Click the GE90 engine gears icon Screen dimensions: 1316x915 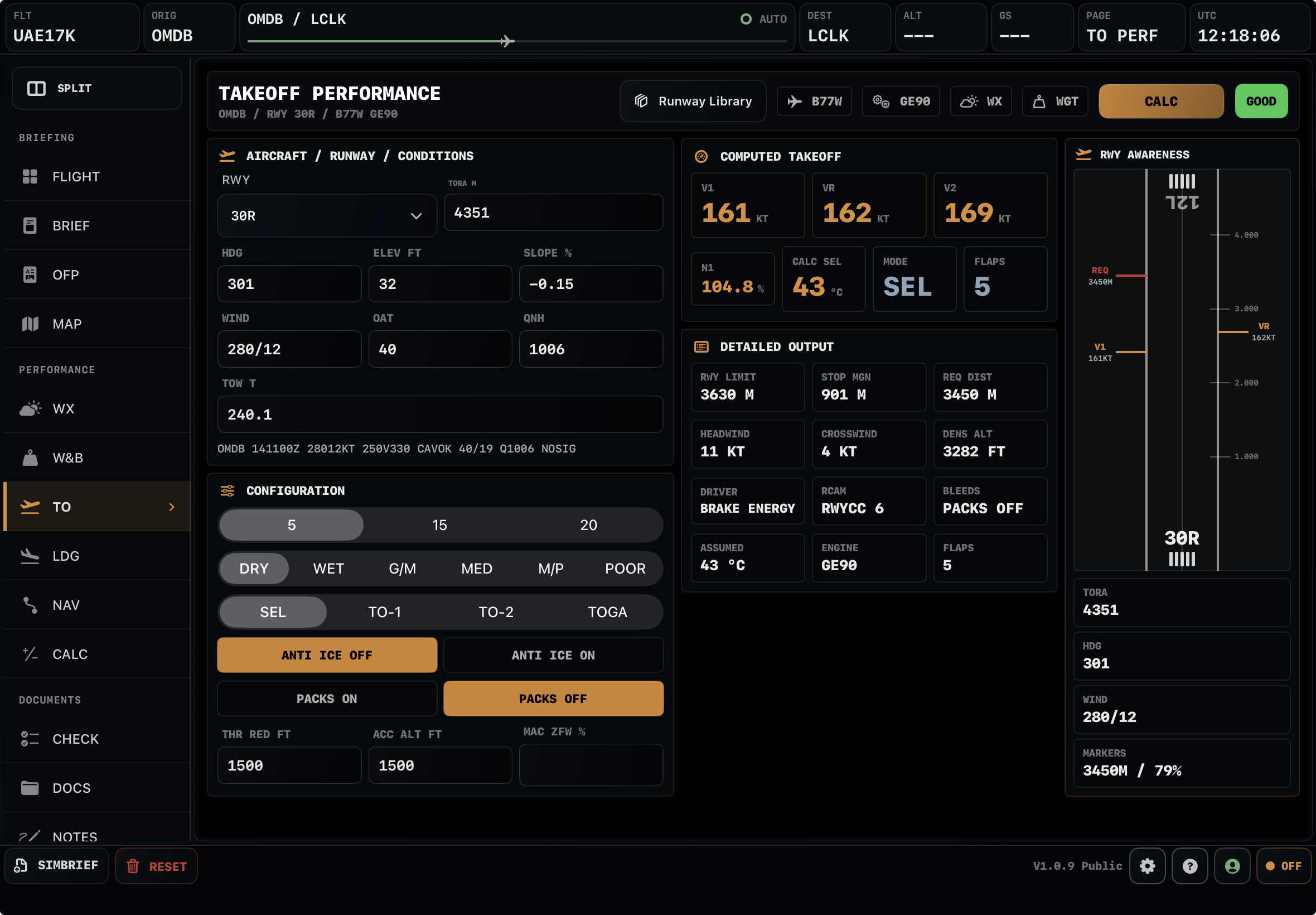pos(880,102)
